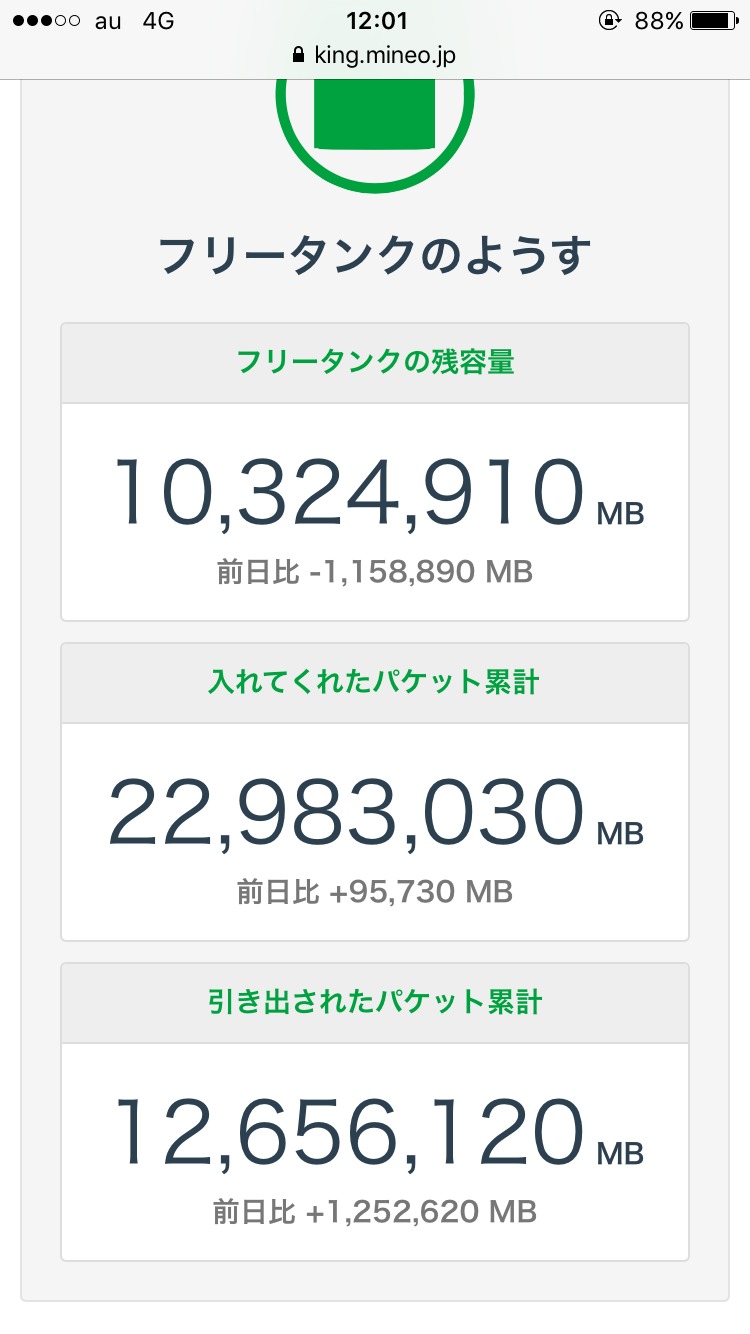Tap the padlock icon in address bar
This screenshot has height=1334, width=750.
(x=297, y=55)
